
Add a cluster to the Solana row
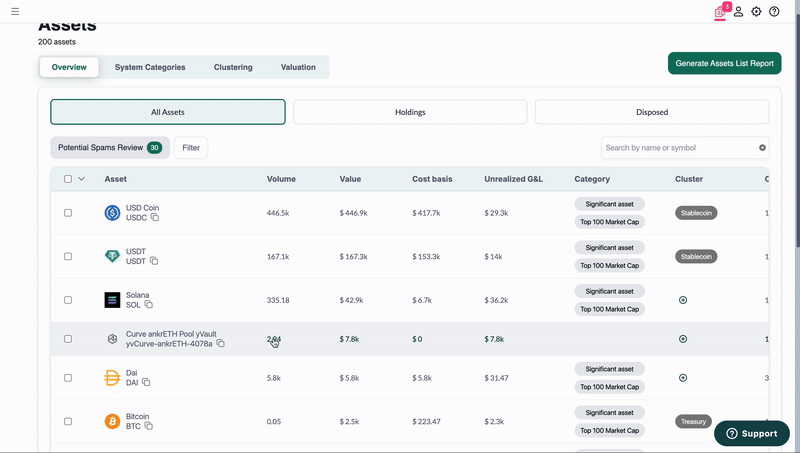pyautogui.click(x=683, y=300)
